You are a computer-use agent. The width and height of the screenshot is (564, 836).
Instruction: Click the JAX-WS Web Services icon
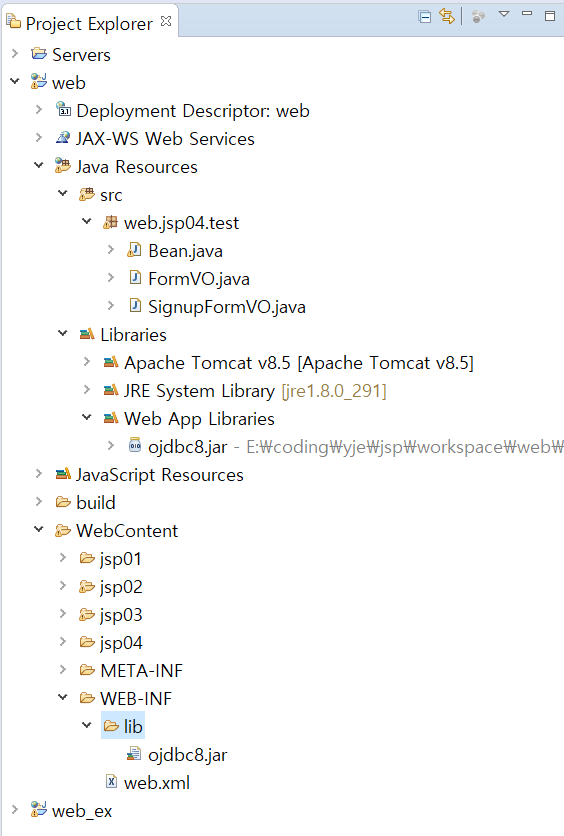(63, 138)
